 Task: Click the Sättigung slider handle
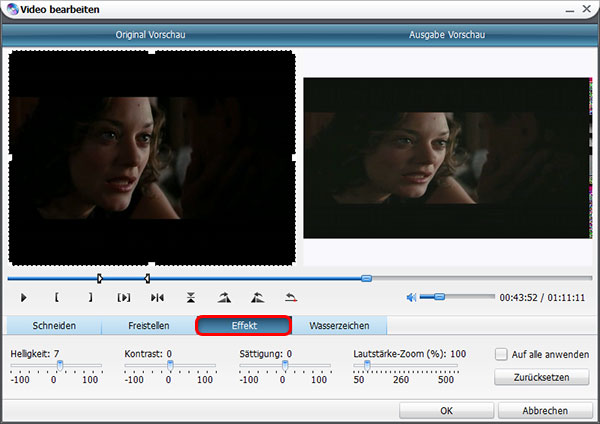coord(285,365)
